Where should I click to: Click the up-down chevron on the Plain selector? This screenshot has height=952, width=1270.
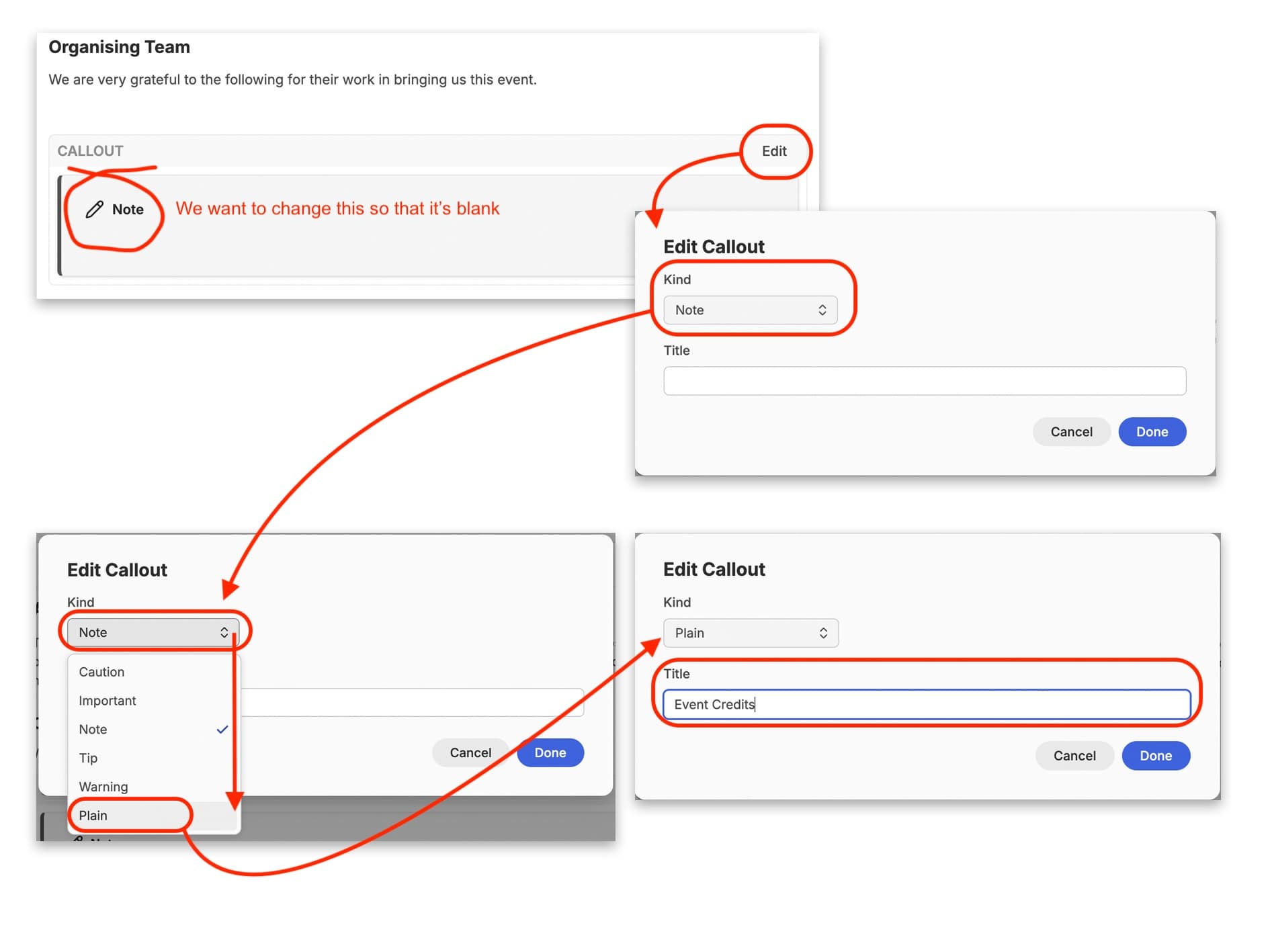click(x=822, y=634)
